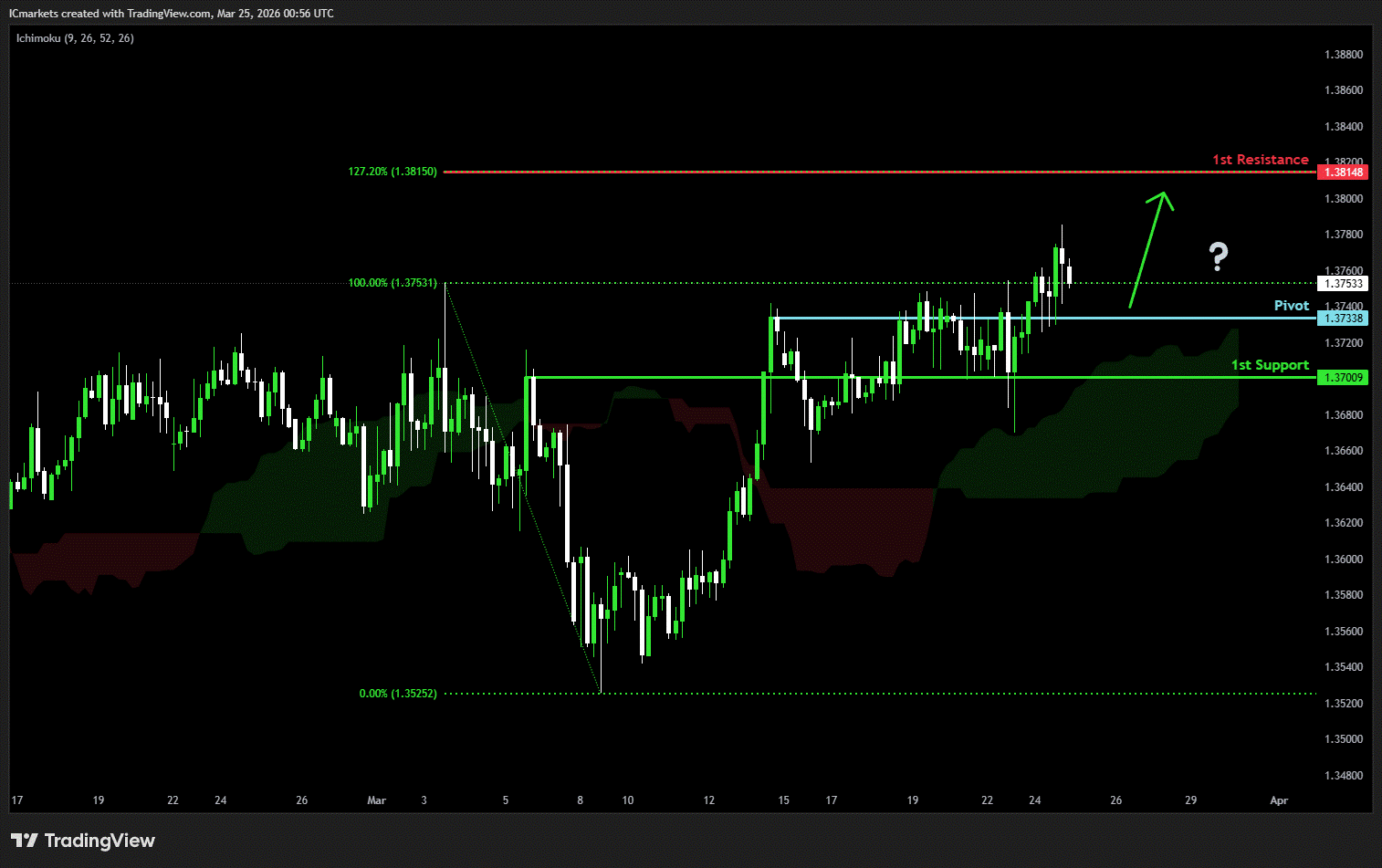Image resolution: width=1382 pixels, height=868 pixels.
Task: Click the green 1.37009 price tag
Action: pyautogui.click(x=1343, y=378)
